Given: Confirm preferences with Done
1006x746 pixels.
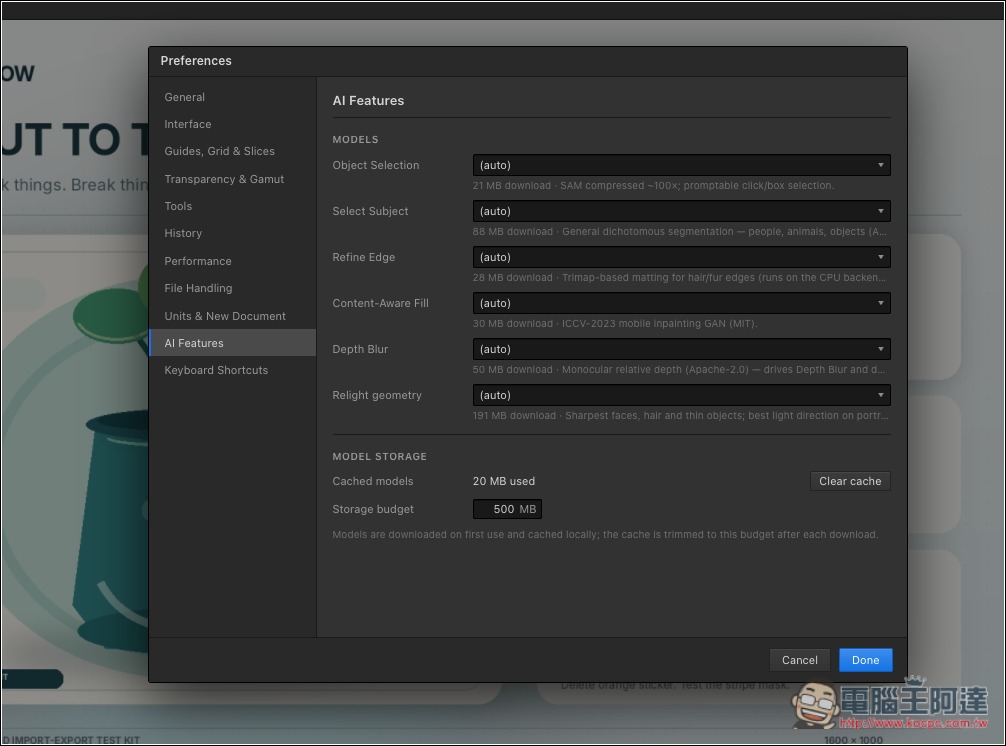Looking at the screenshot, I should 865,660.
